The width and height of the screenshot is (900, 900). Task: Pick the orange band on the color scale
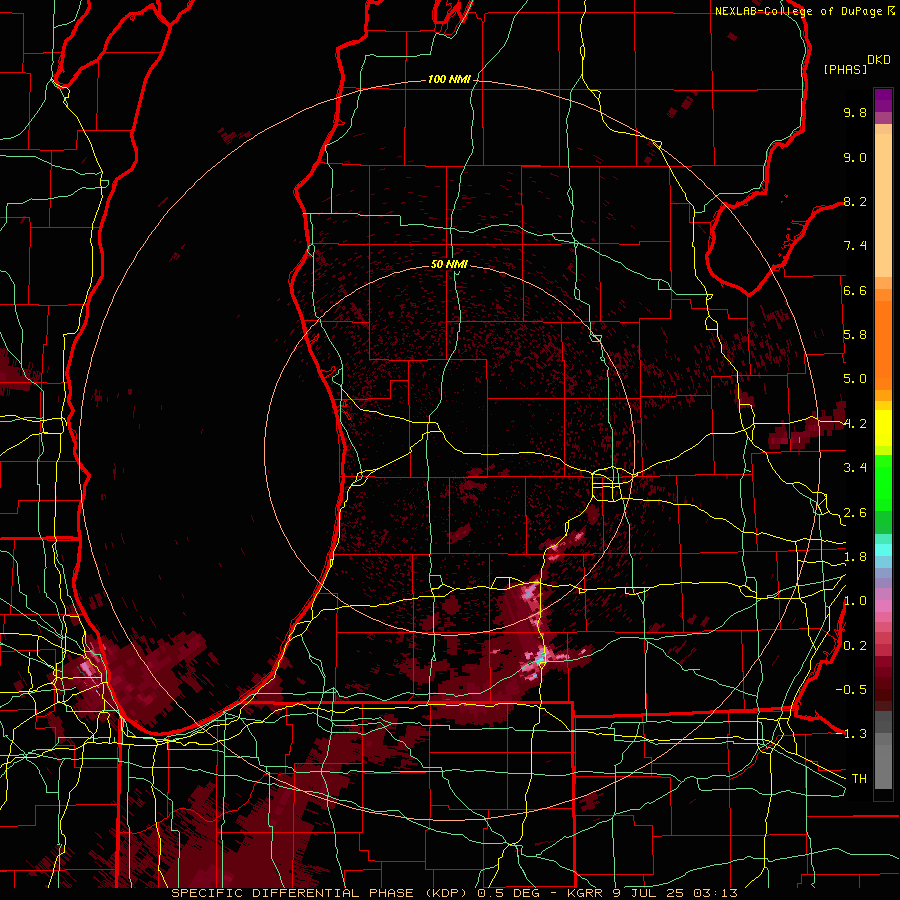(x=883, y=346)
